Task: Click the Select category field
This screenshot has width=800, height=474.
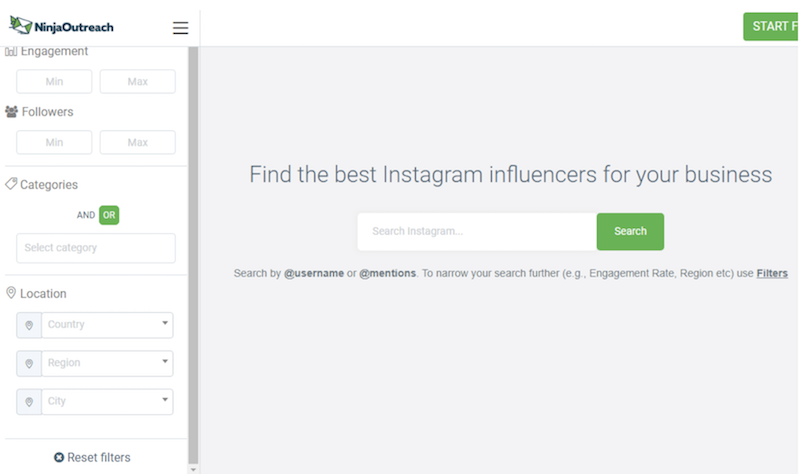Action: 96,248
